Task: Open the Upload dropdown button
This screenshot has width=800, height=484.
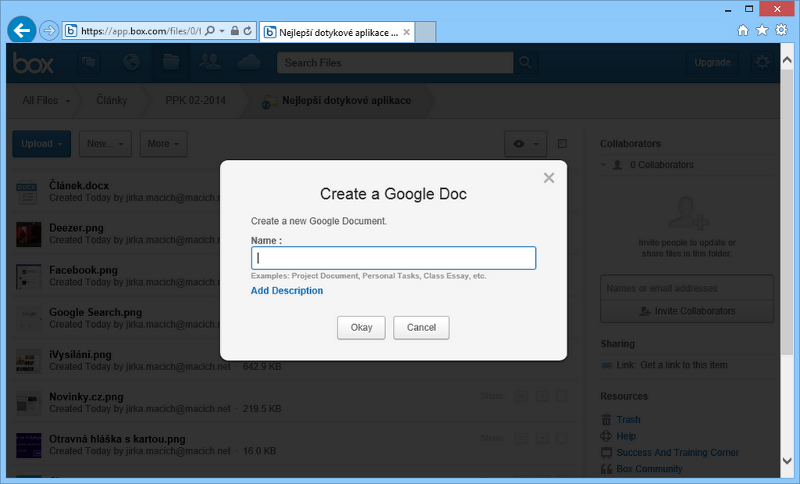Action: (41, 144)
